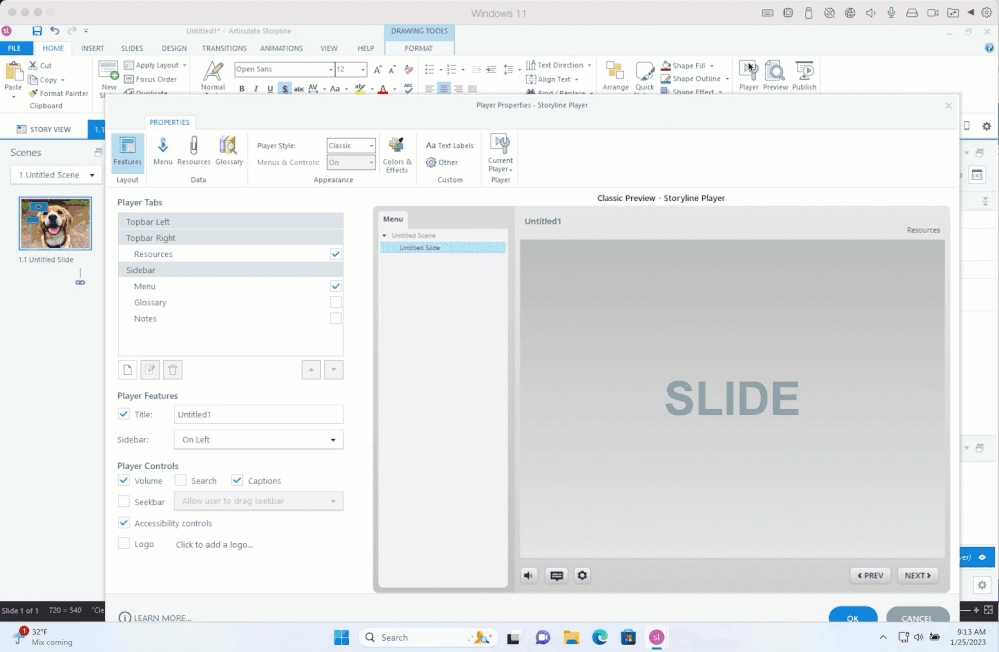Click the OK button
The image size is (999, 652).
pos(852,618)
